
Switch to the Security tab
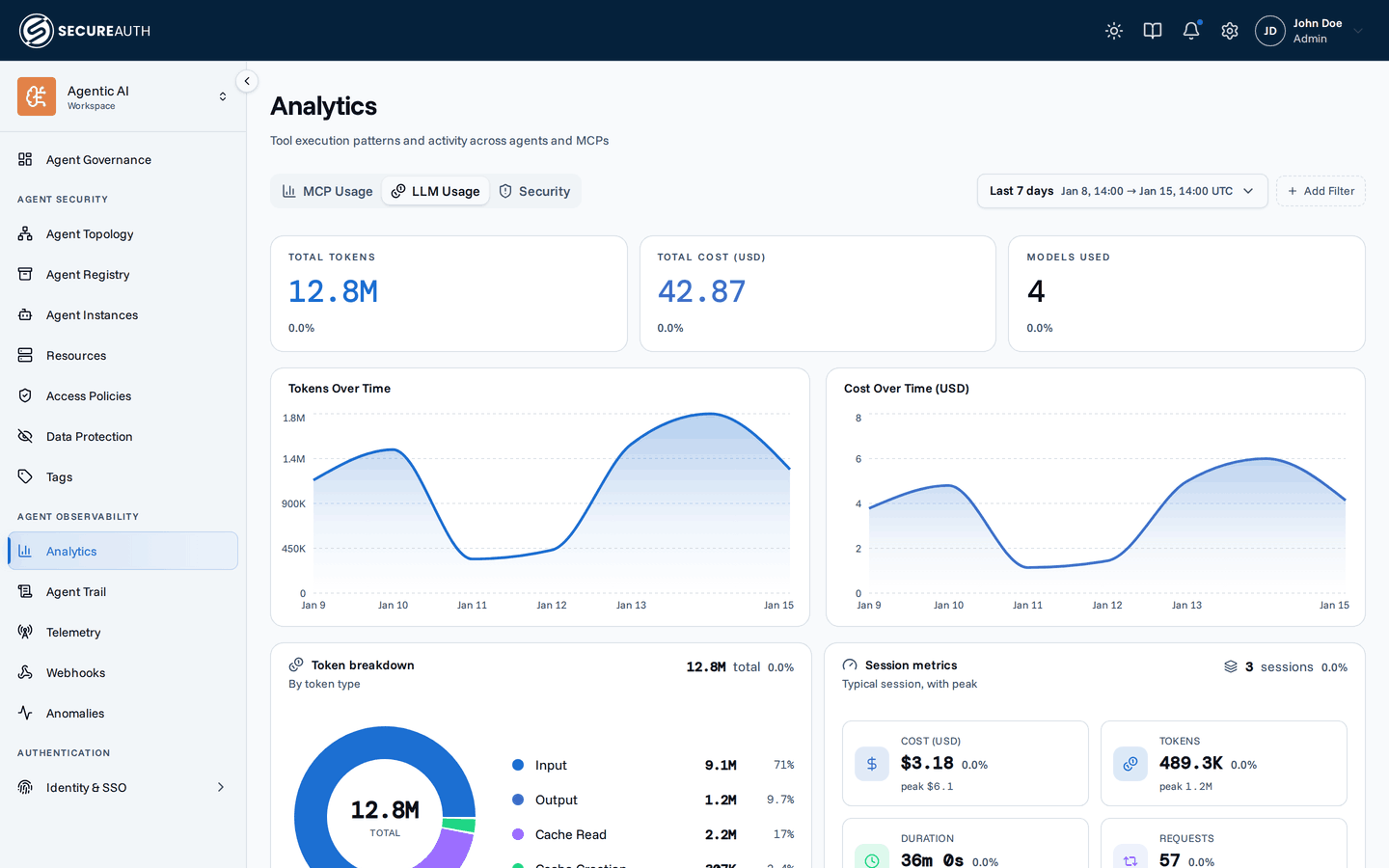click(534, 191)
